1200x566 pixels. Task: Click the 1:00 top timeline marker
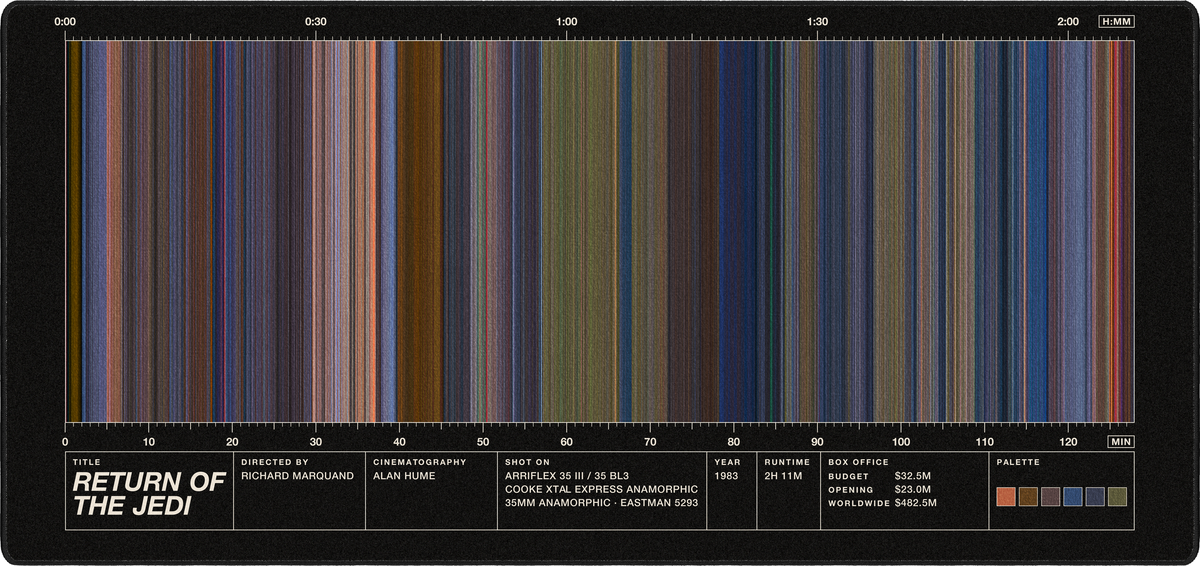coord(566,21)
